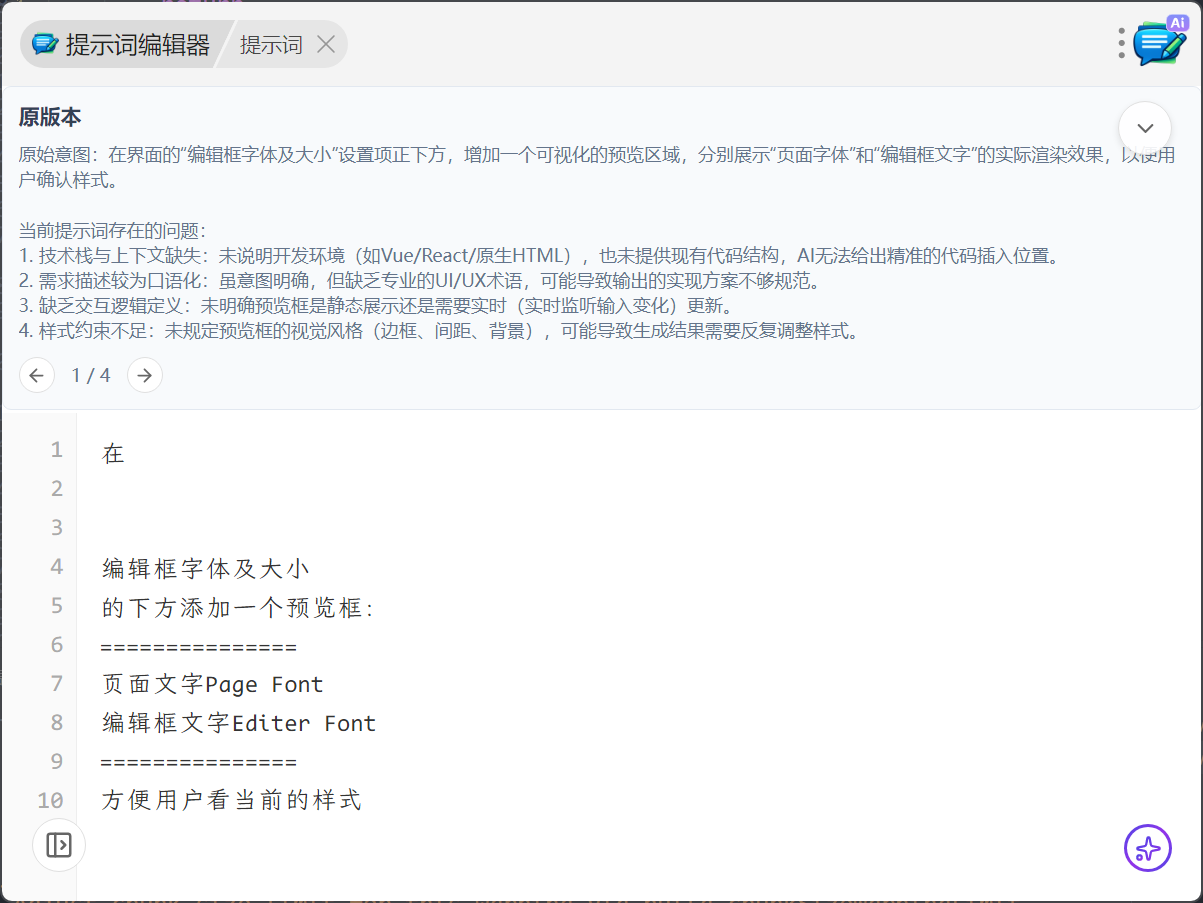
Task: Toggle the sidebar panel button
Action: [x=59, y=845]
